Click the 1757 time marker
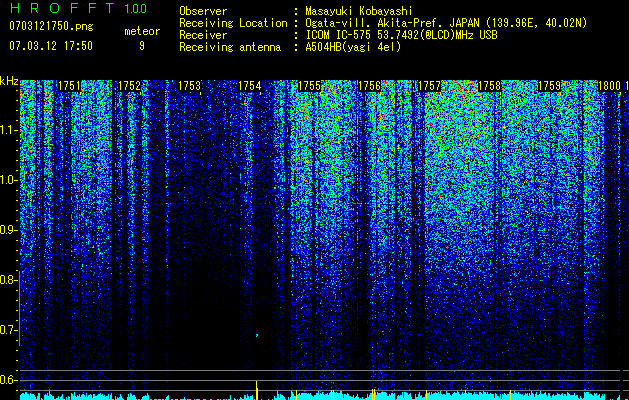 click(x=429, y=86)
